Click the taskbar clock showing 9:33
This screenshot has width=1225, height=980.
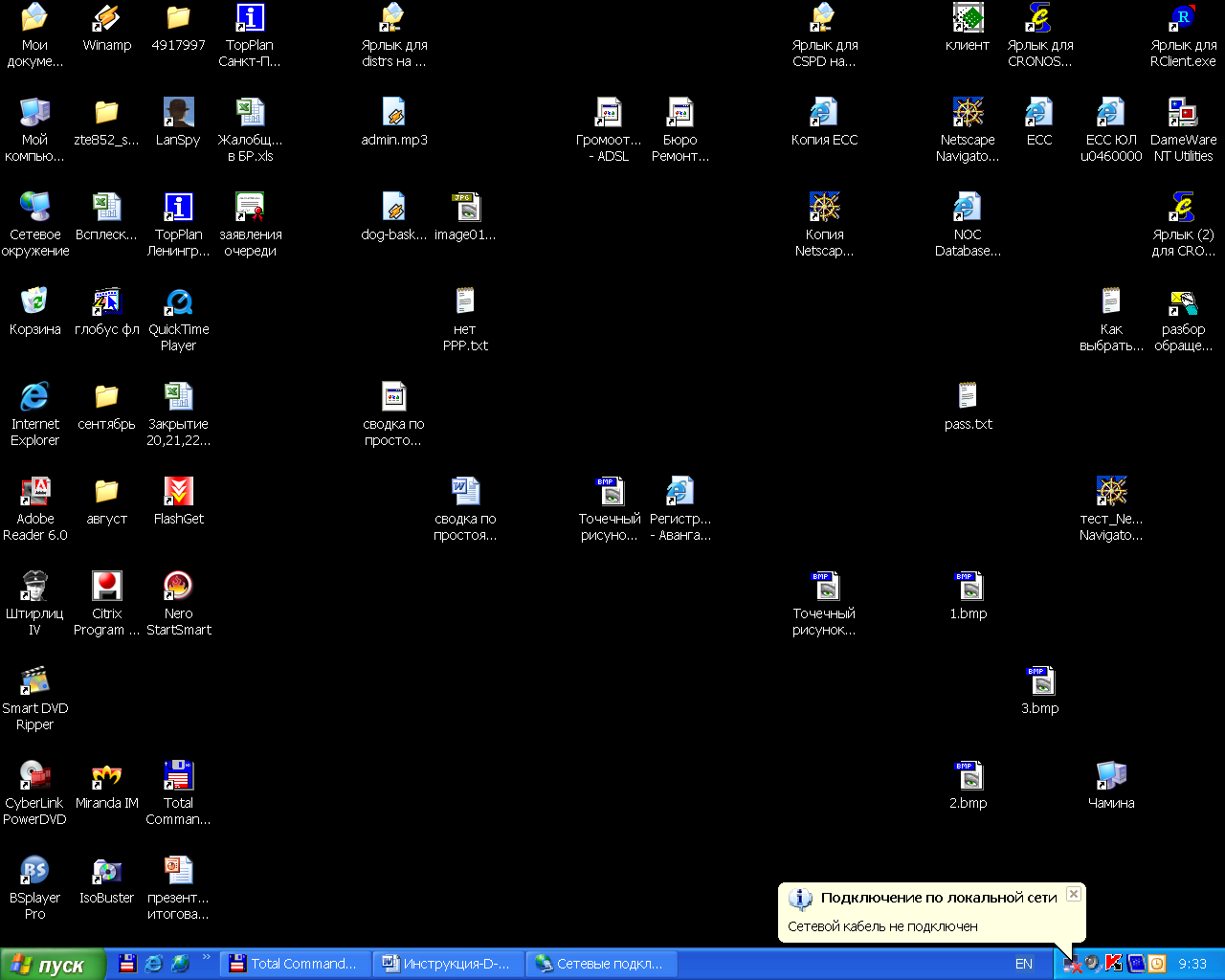click(x=1192, y=964)
